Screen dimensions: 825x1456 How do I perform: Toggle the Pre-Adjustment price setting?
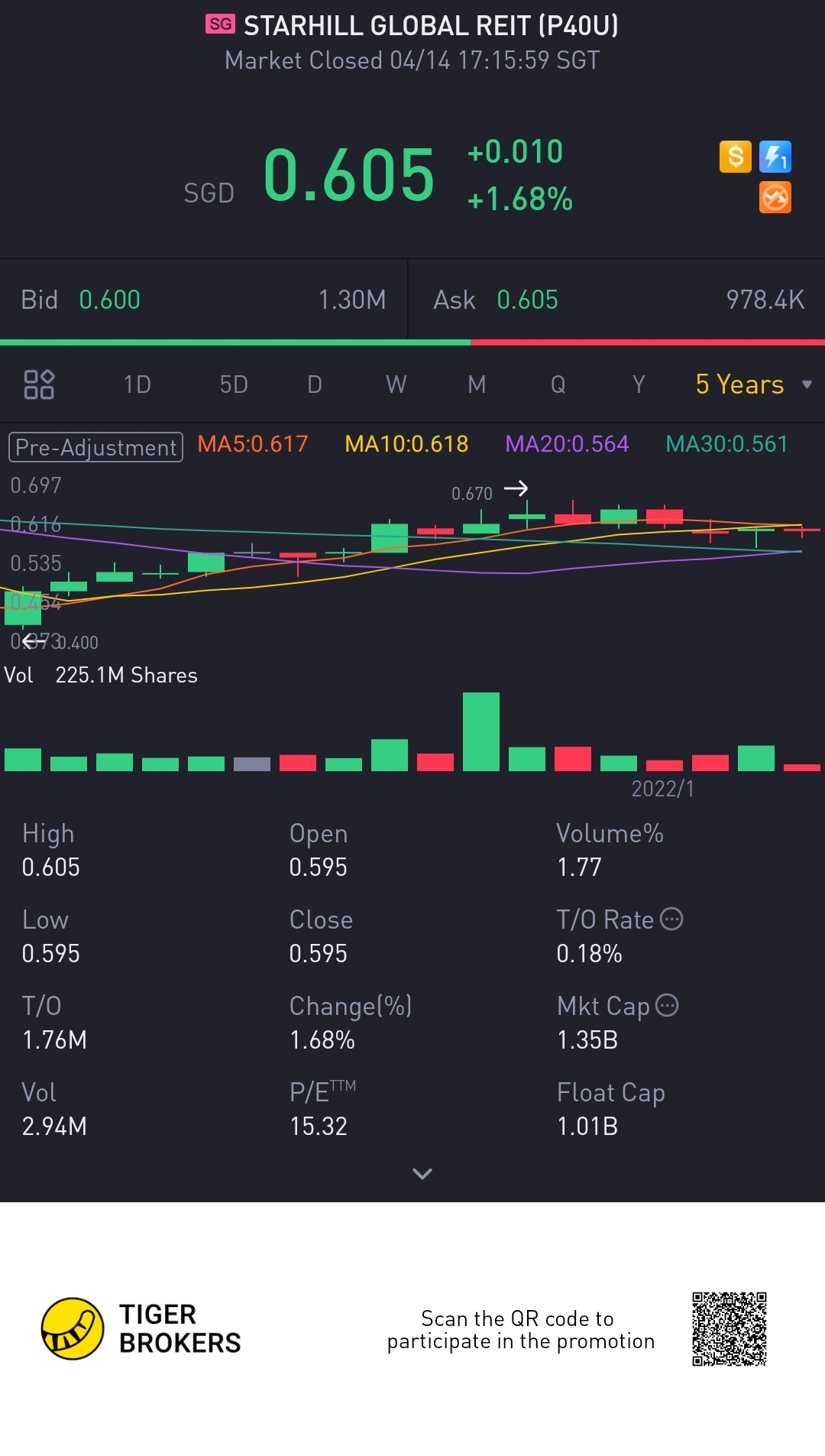tap(95, 447)
